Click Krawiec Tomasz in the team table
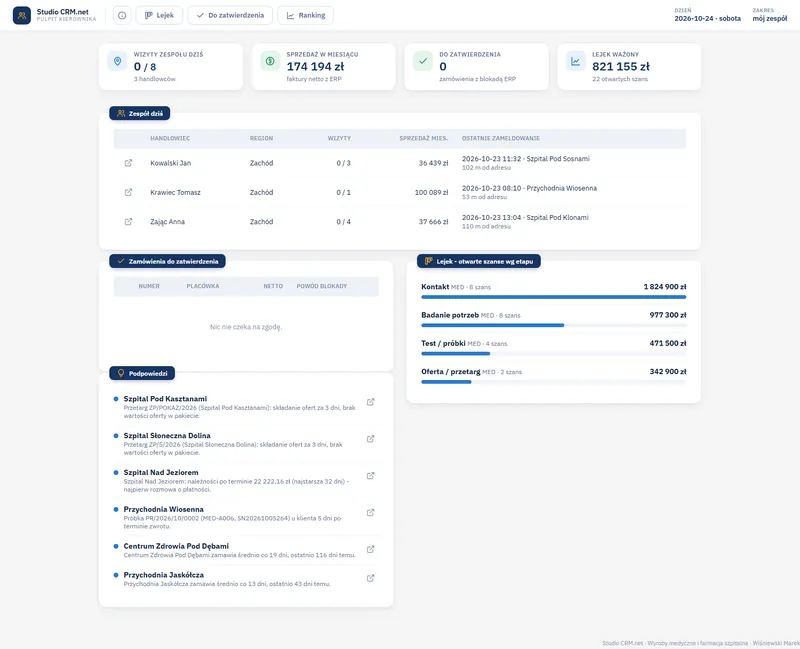 tap(175, 192)
